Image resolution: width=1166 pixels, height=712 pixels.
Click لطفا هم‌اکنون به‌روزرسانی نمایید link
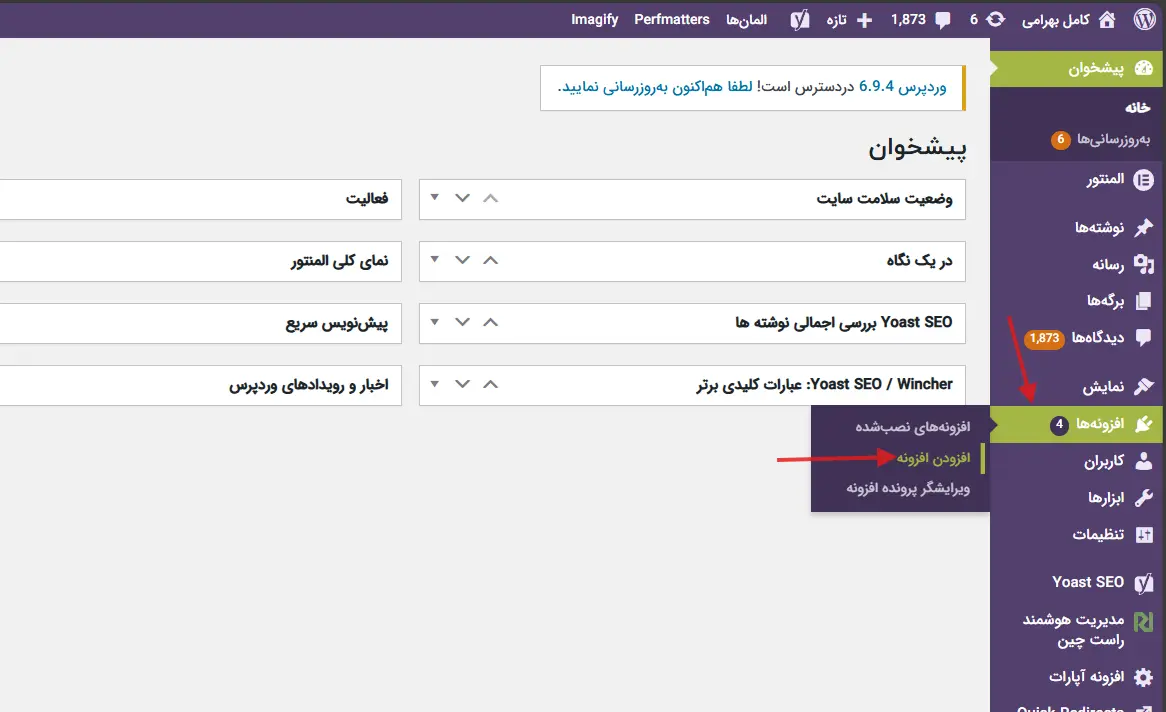654,87
